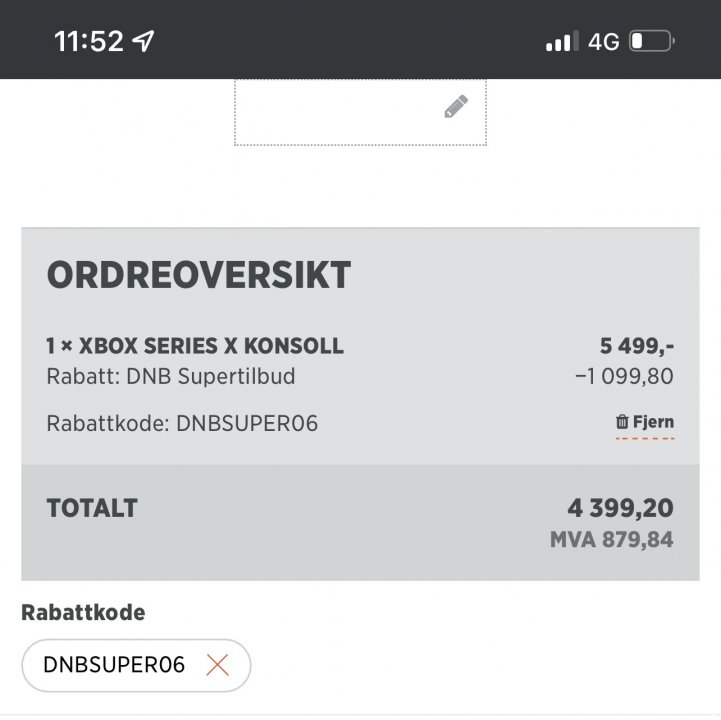Click the TOTALT label
Image resolution: width=721 pixels, height=720 pixels.
click(92, 507)
